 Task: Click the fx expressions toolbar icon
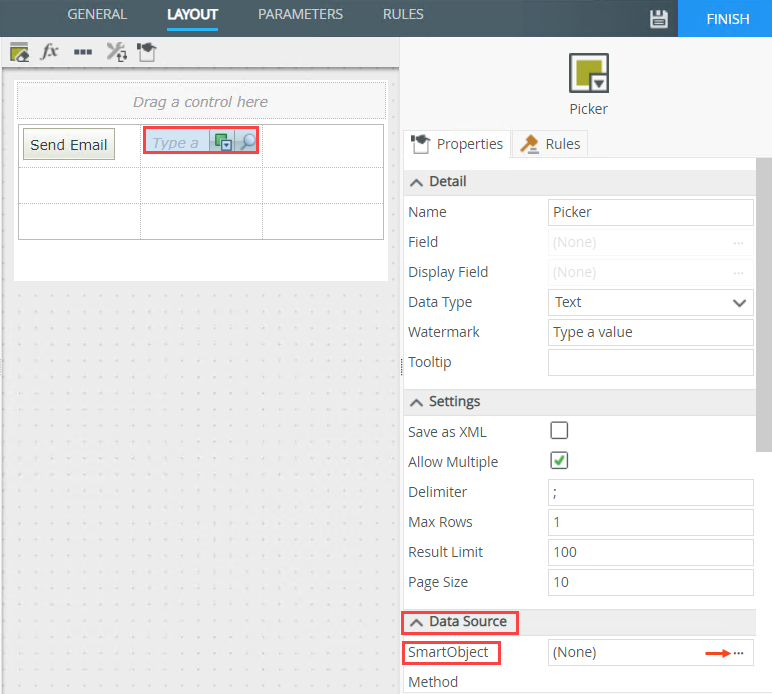pyautogui.click(x=49, y=52)
